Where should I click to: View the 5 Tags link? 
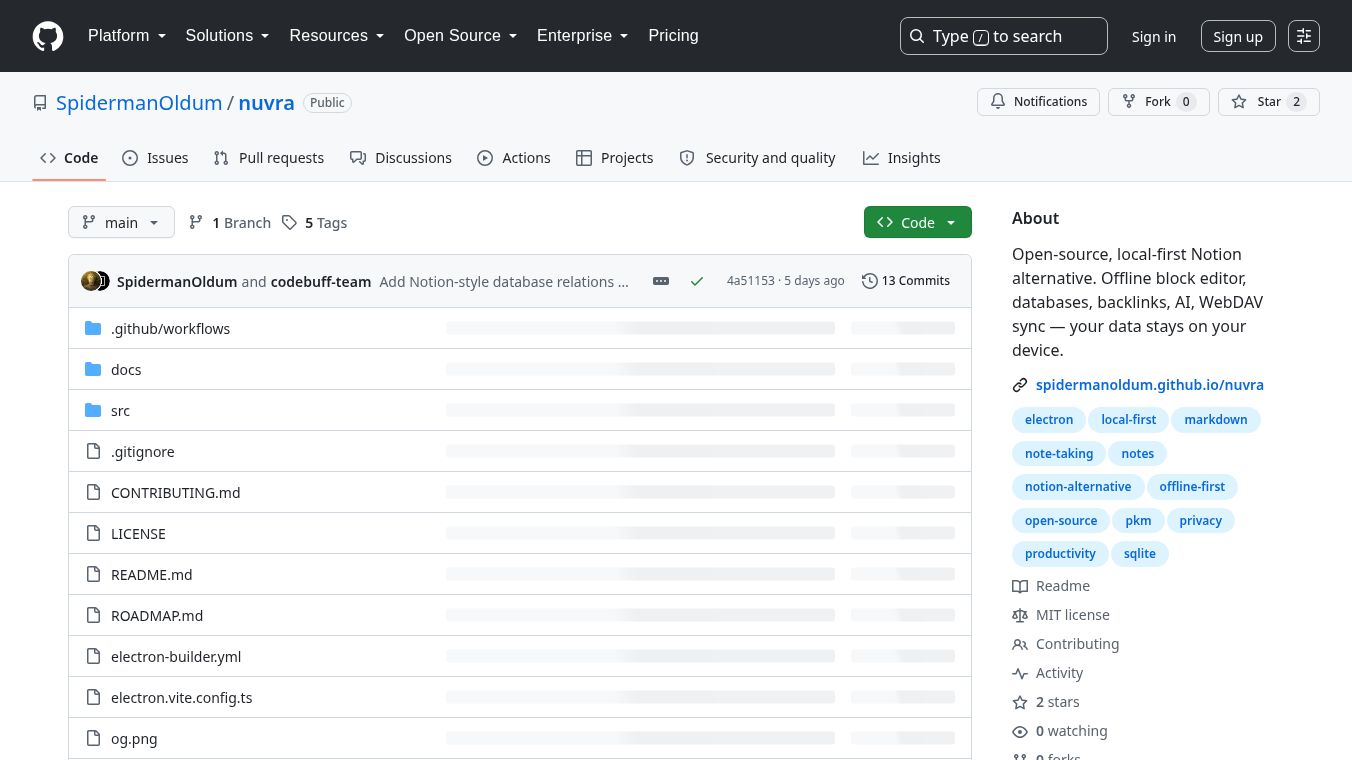click(314, 222)
